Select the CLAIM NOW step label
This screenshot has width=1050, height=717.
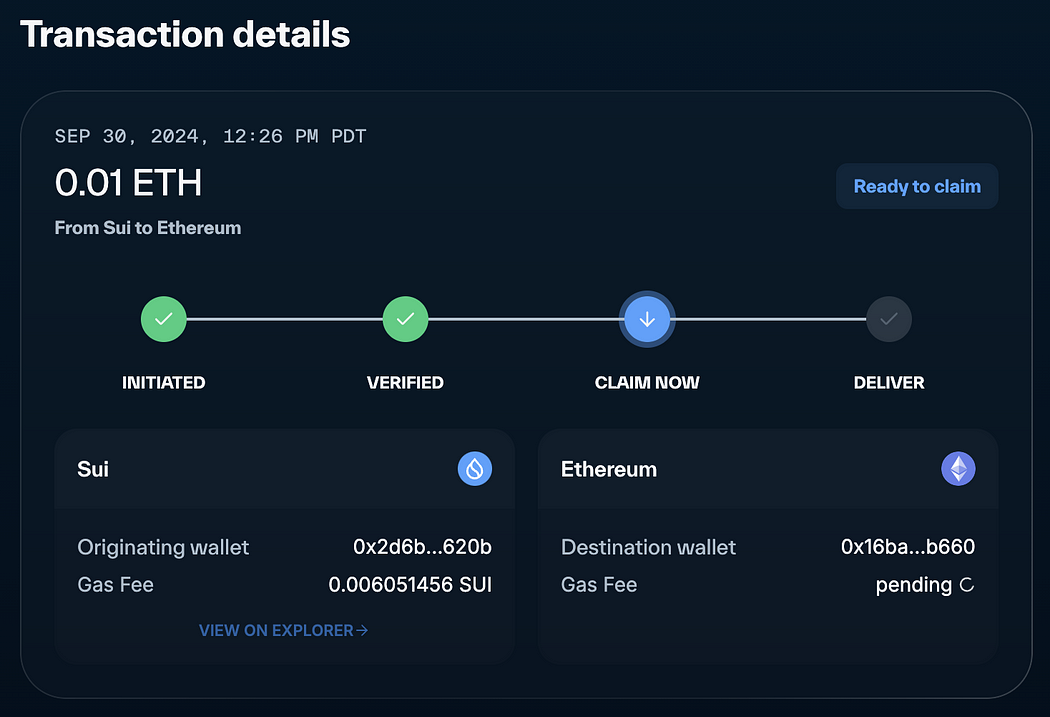point(647,383)
